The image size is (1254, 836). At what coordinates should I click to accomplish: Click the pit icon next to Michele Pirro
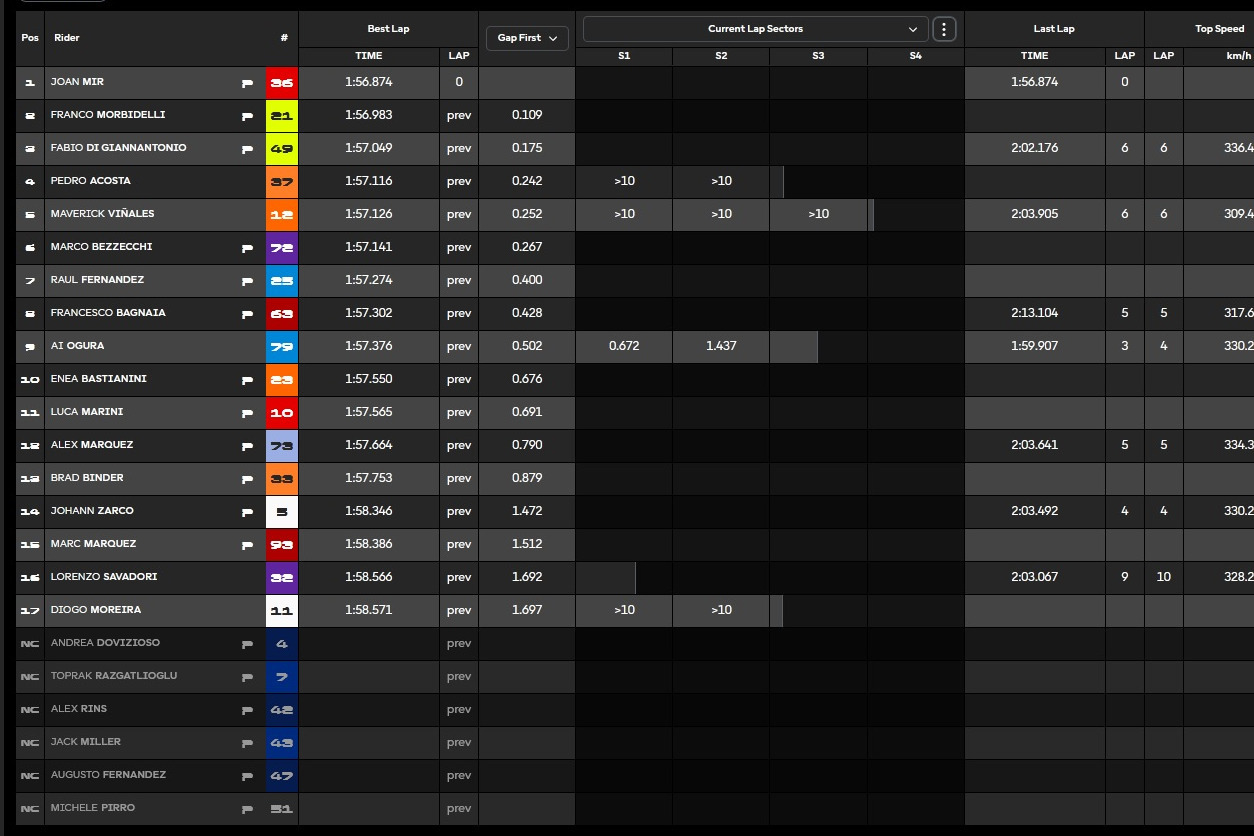point(247,809)
